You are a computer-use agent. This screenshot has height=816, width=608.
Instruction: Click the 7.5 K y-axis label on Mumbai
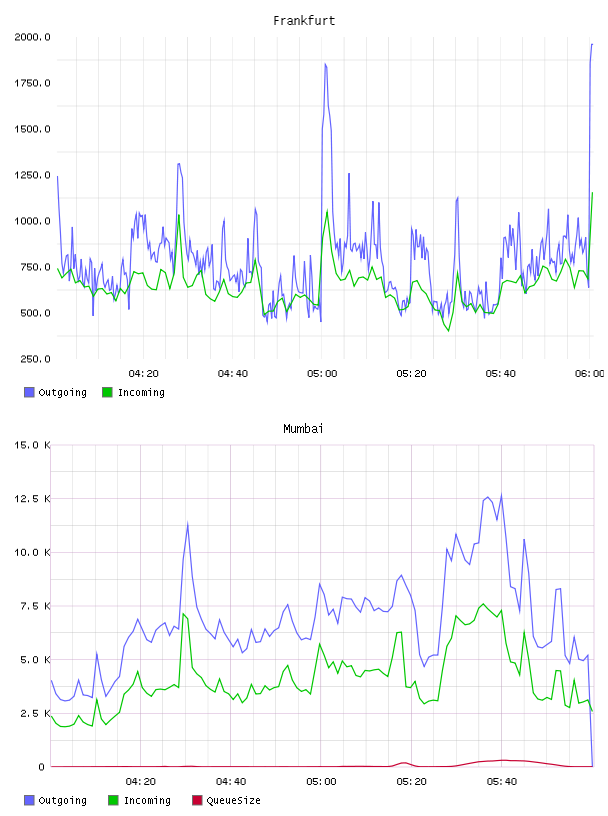pyautogui.click(x=35, y=606)
